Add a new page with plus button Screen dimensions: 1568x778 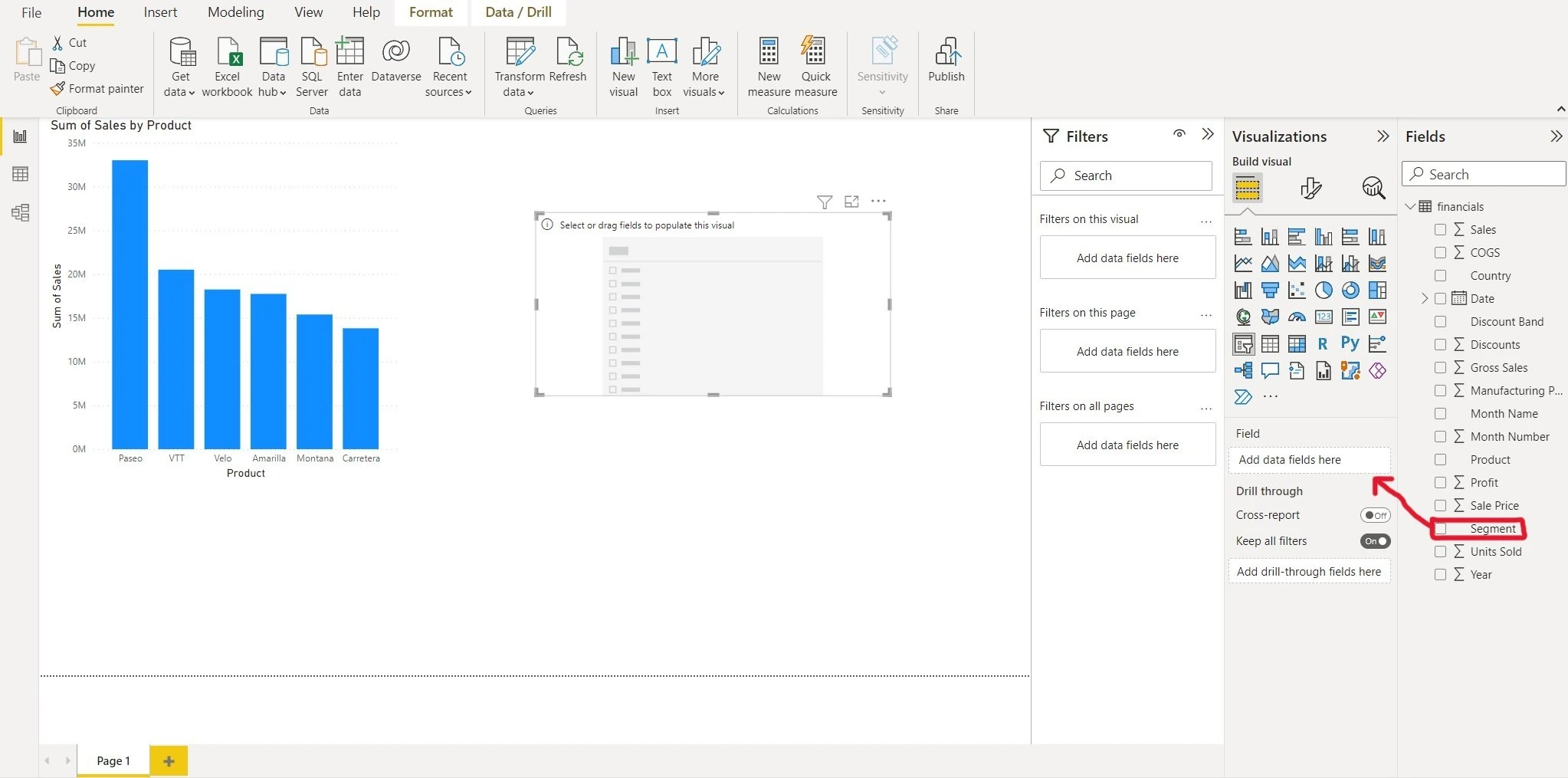pyautogui.click(x=169, y=761)
